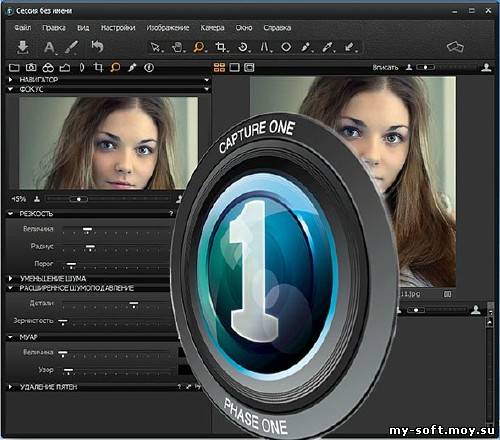500x440 pixels.
Task: Switch viewer to single image view
Action: click(x=234, y=67)
